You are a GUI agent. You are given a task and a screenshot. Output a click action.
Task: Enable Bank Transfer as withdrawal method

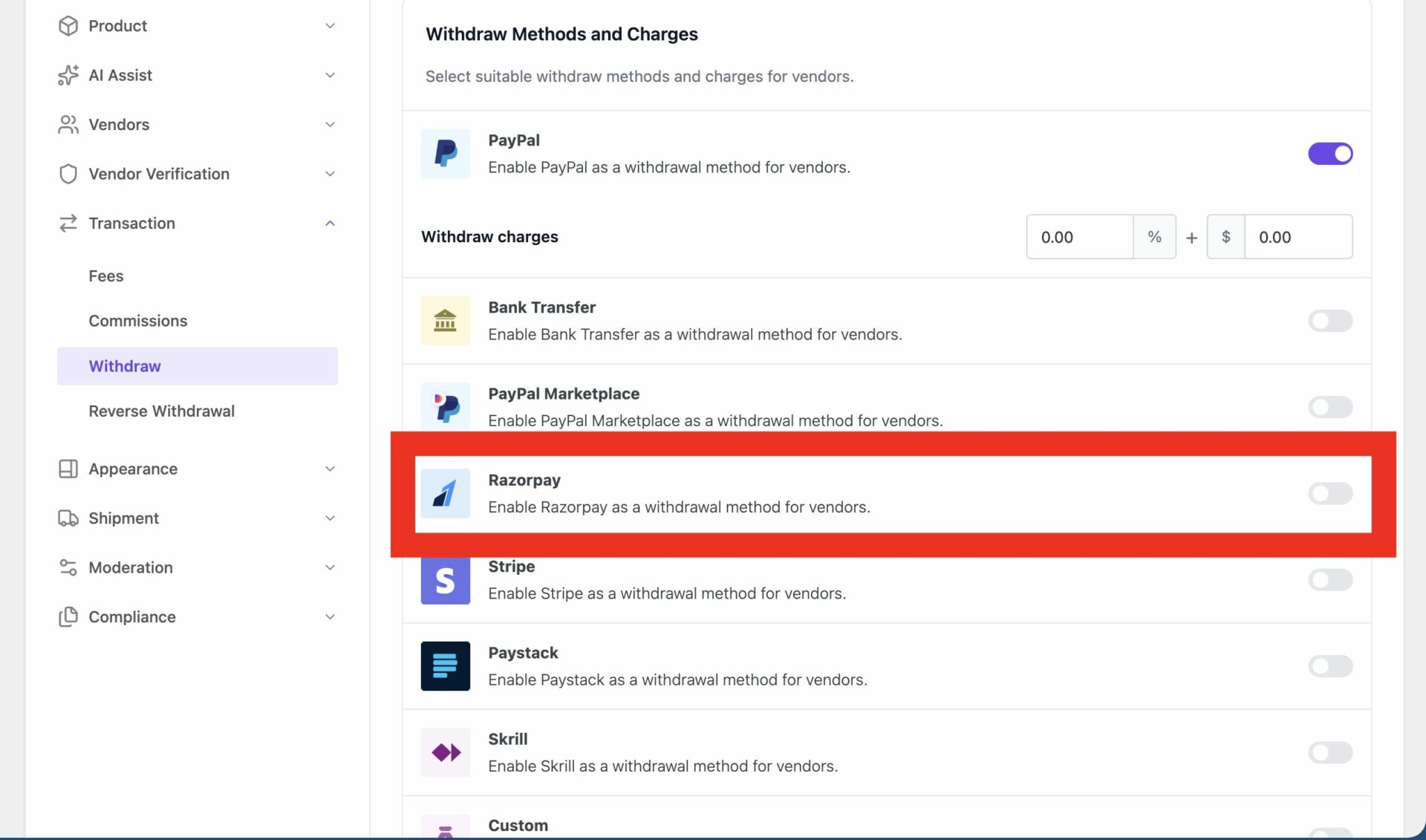1330,321
